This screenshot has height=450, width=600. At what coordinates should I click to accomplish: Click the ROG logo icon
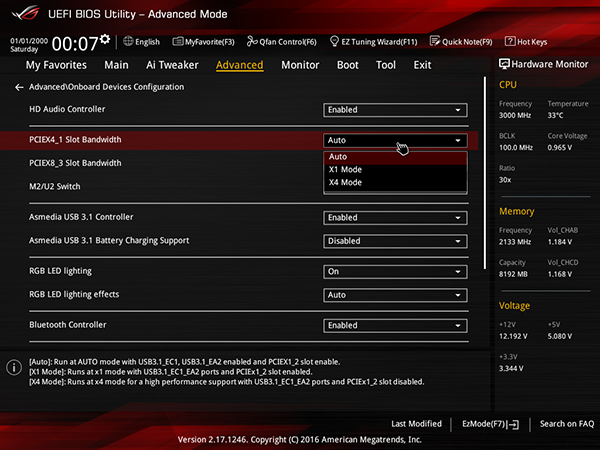click(x=26, y=13)
